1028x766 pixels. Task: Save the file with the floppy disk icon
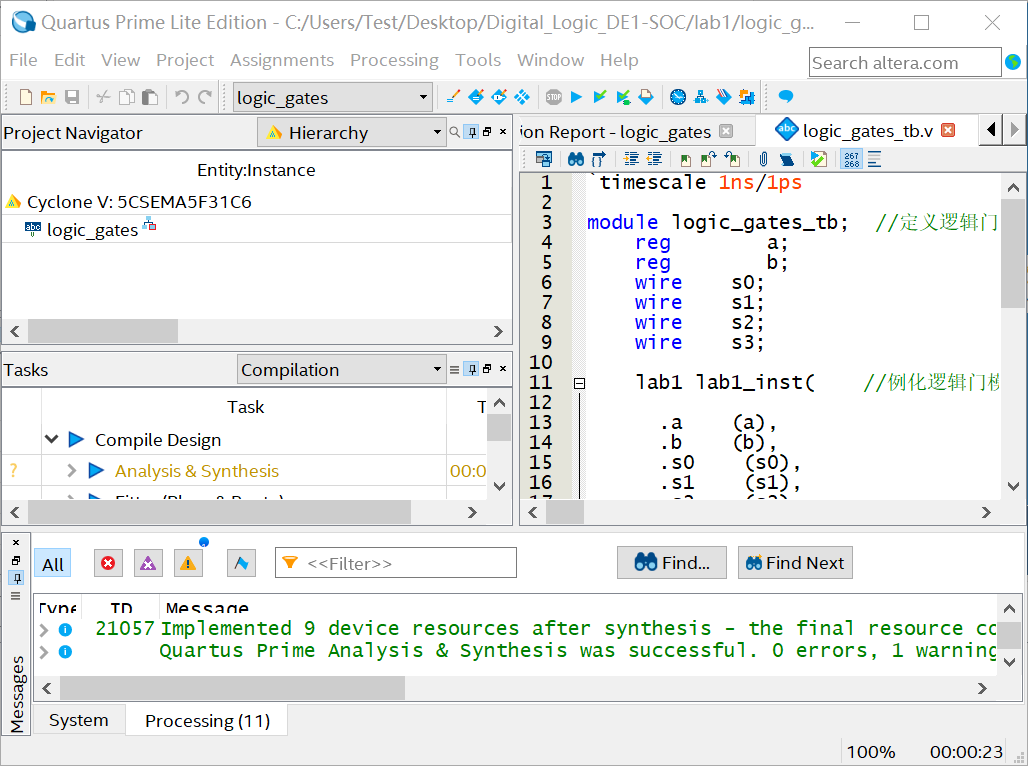[x=71, y=97]
